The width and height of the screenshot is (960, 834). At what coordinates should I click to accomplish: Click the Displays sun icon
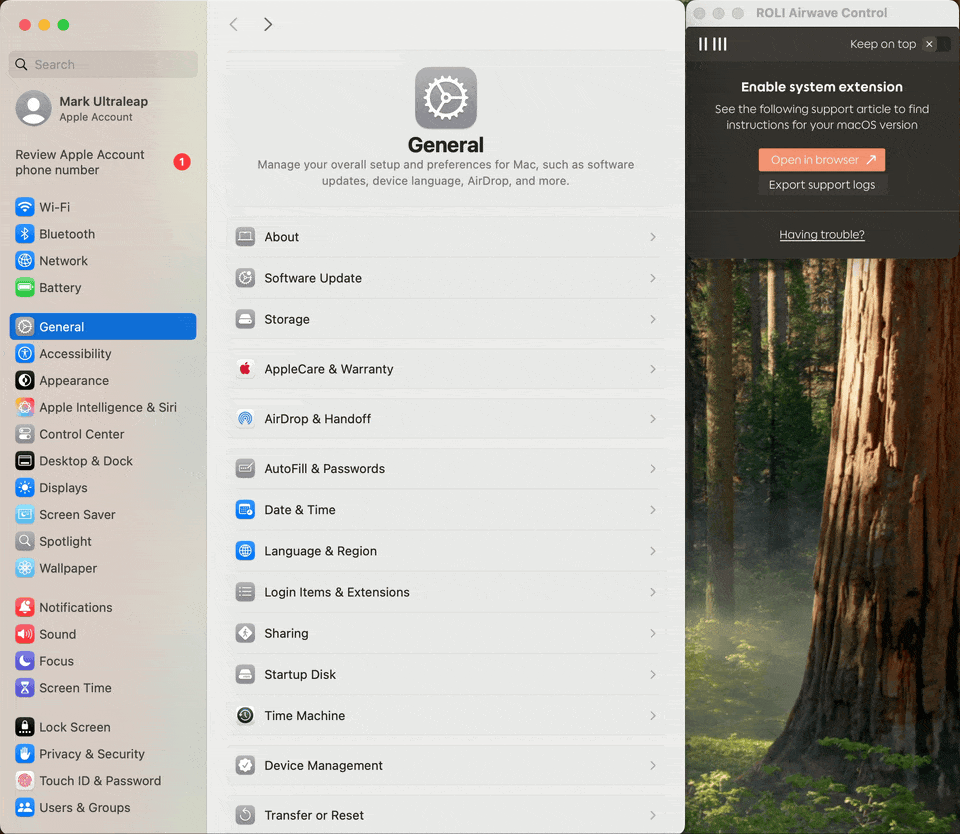click(x=24, y=488)
